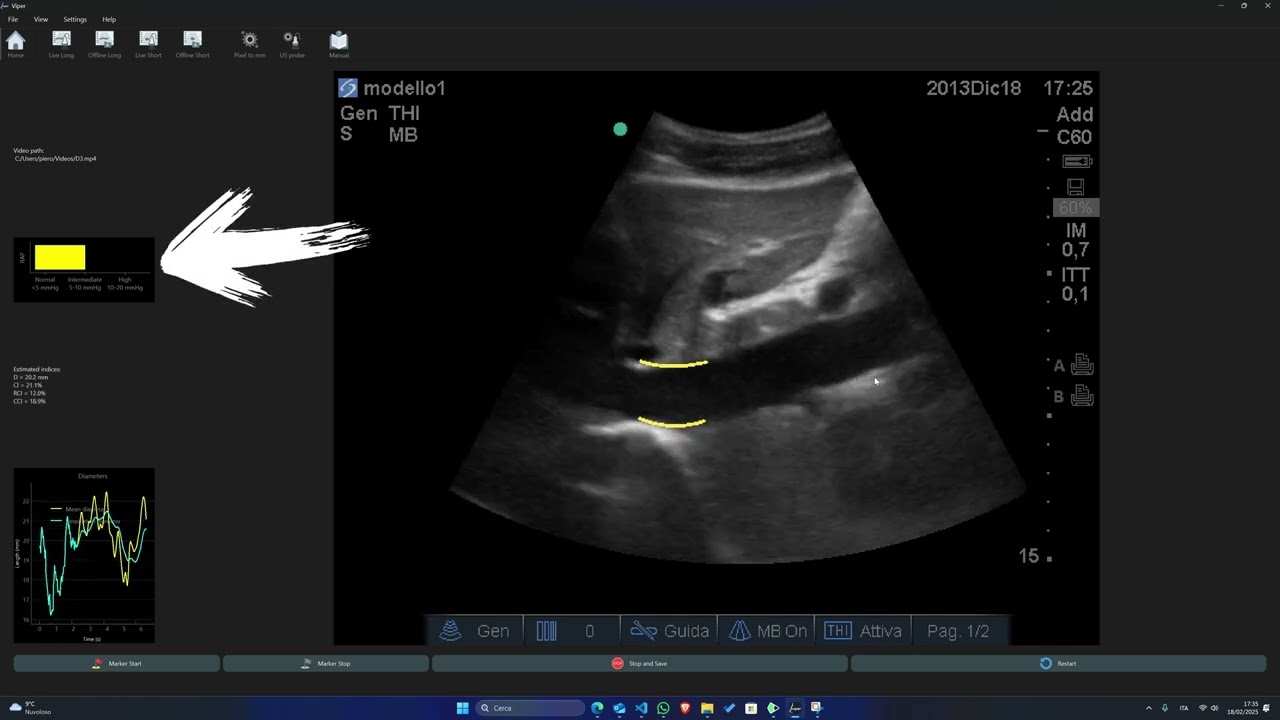Screen dimensions: 1280x720
Task: Open the Live Long mode
Action: click(61, 44)
